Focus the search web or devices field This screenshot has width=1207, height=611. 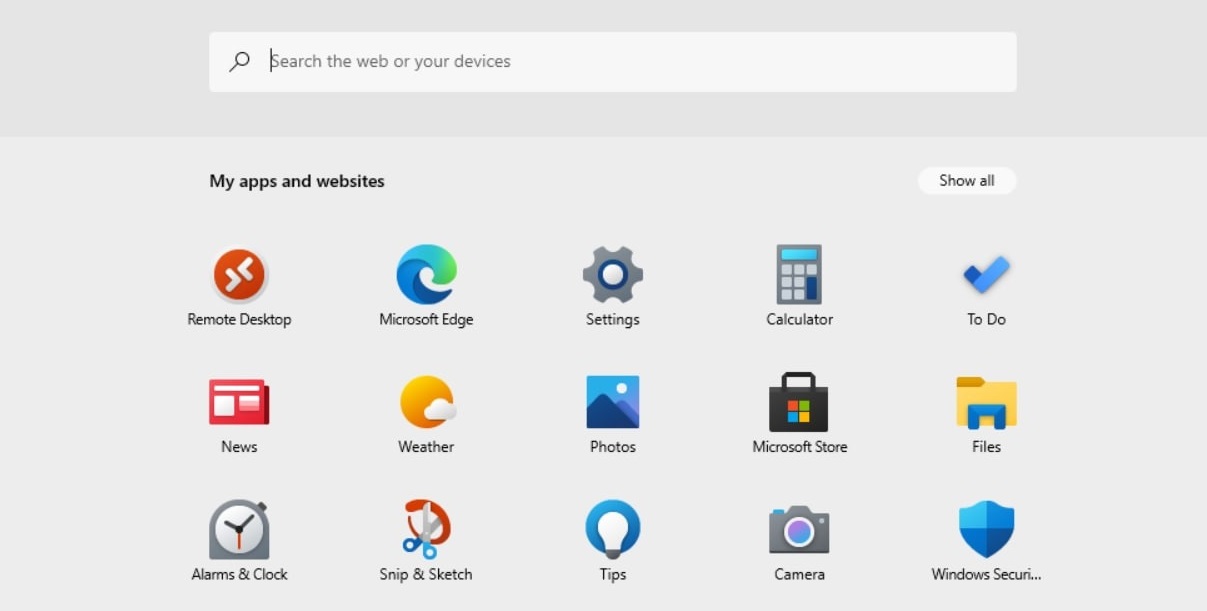[x=612, y=62]
